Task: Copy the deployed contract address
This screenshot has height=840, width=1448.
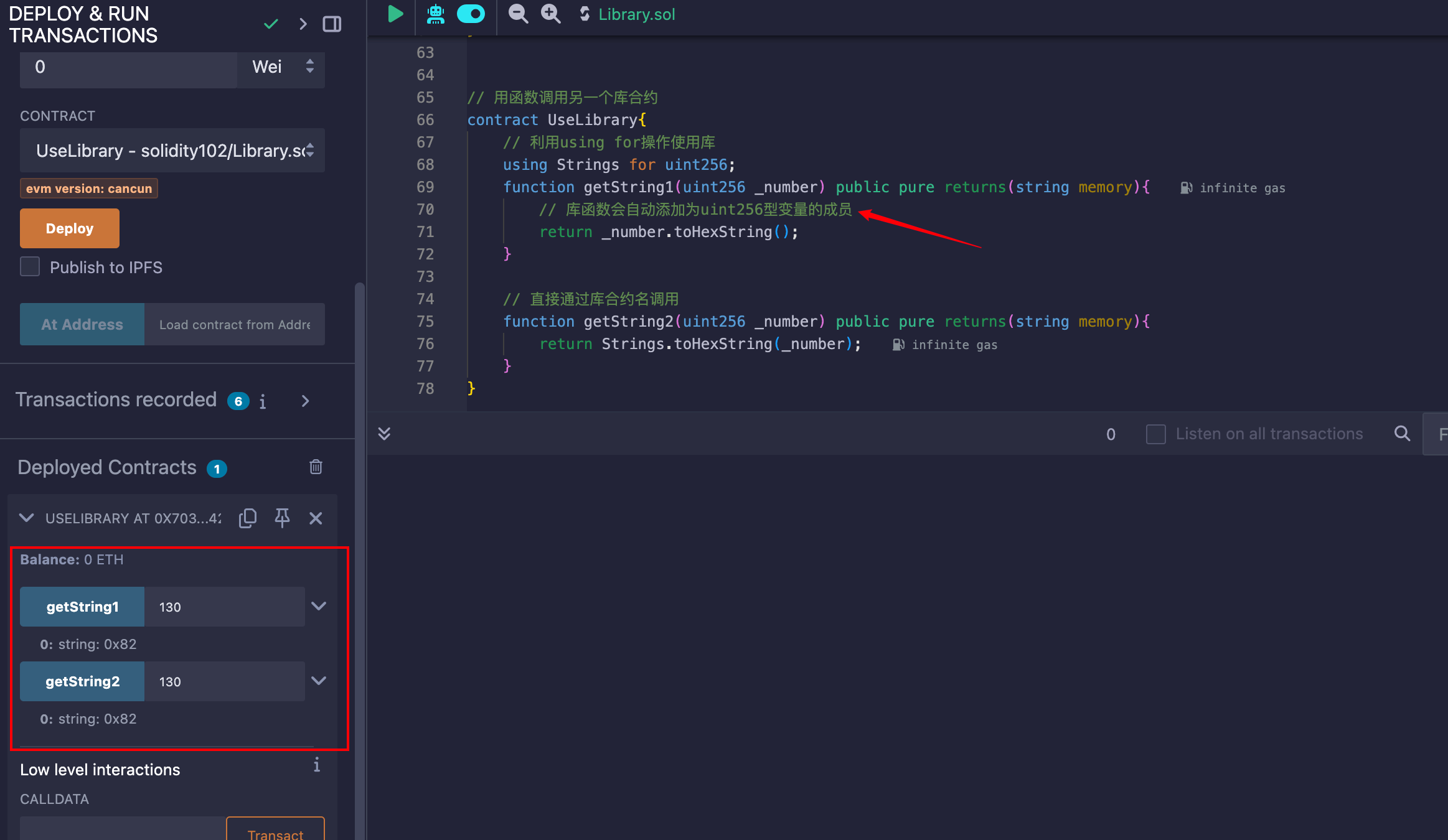Action: (x=248, y=518)
